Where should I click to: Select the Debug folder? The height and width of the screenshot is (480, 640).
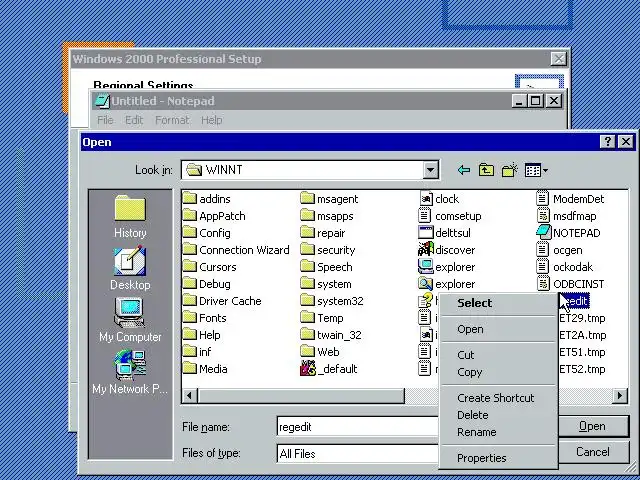pyautogui.click(x=207, y=284)
